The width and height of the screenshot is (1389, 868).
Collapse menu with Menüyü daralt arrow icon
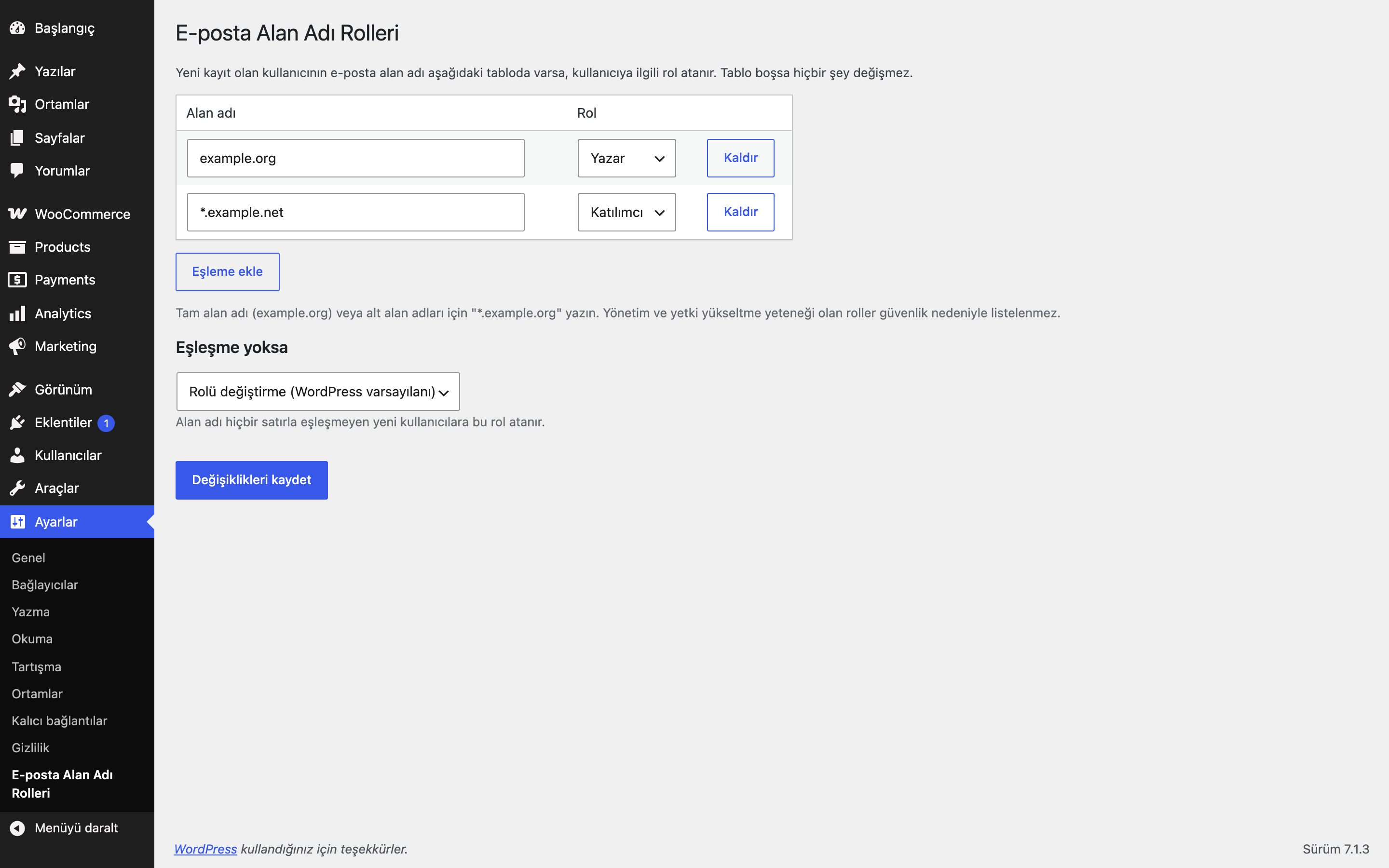pos(17,828)
